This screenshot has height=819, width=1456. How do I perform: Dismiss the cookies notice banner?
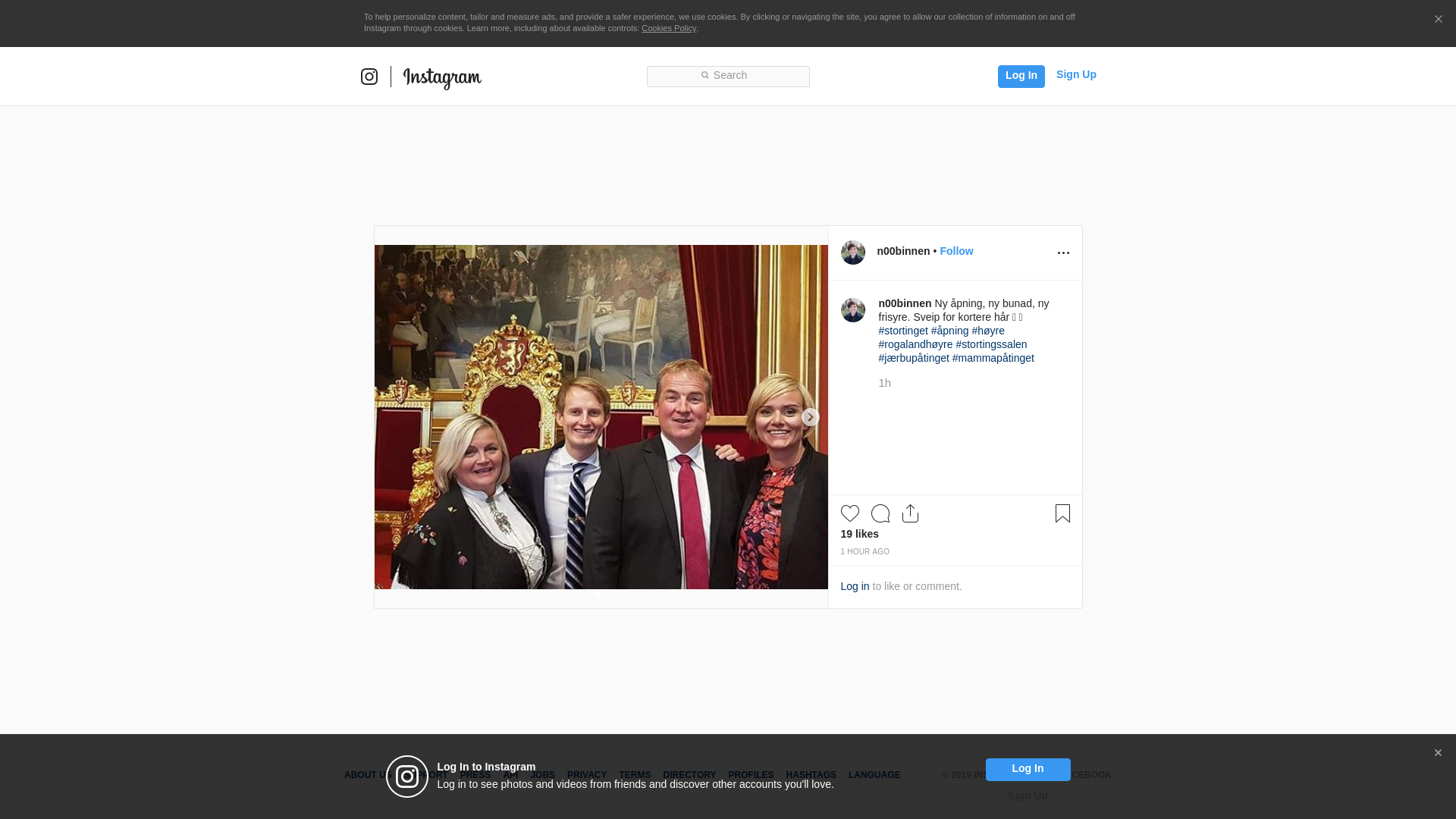tap(1438, 20)
